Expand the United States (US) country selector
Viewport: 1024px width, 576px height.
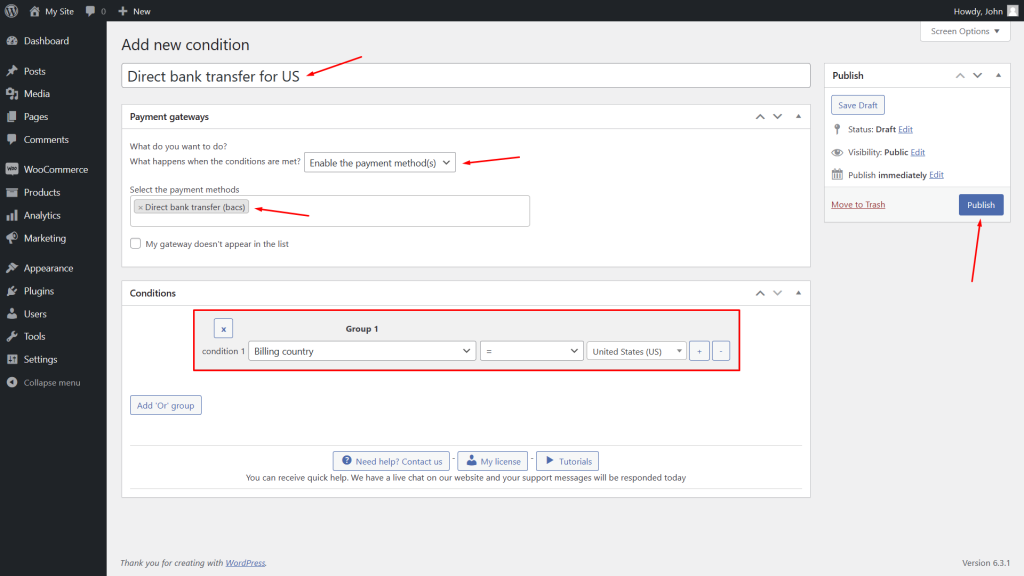pyautogui.click(x=636, y=351)
